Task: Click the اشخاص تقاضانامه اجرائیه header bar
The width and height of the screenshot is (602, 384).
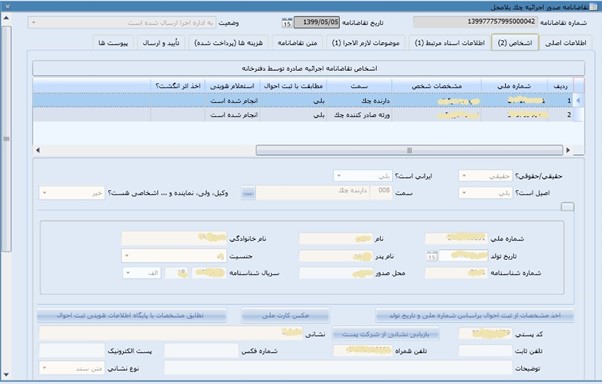Action: point(309,68)
